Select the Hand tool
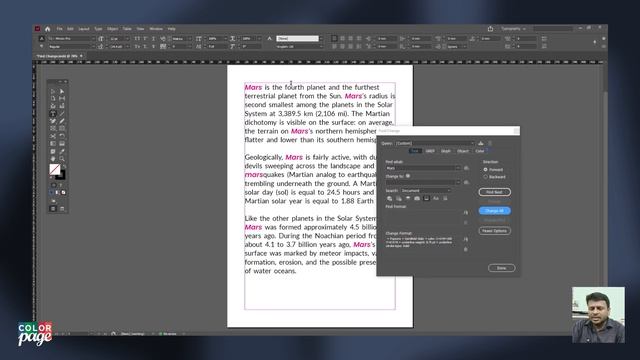Viewport: 640px width, 360px height. [53, 159]
